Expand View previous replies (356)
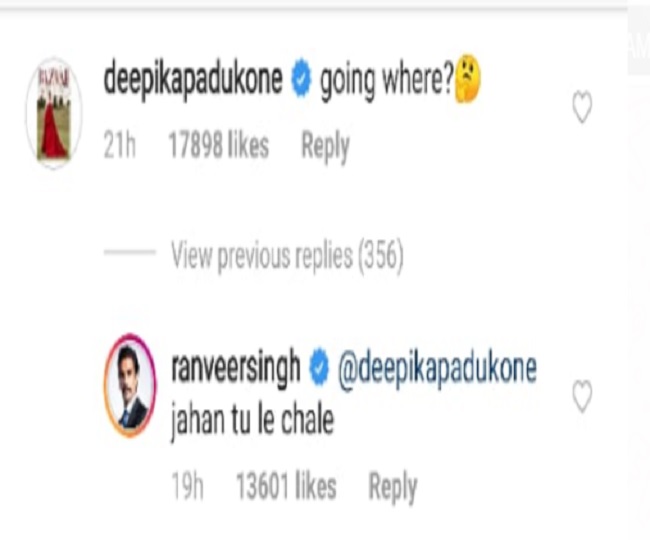The width and height of the screenshot is (650, 540). click(x=287, y=257)
